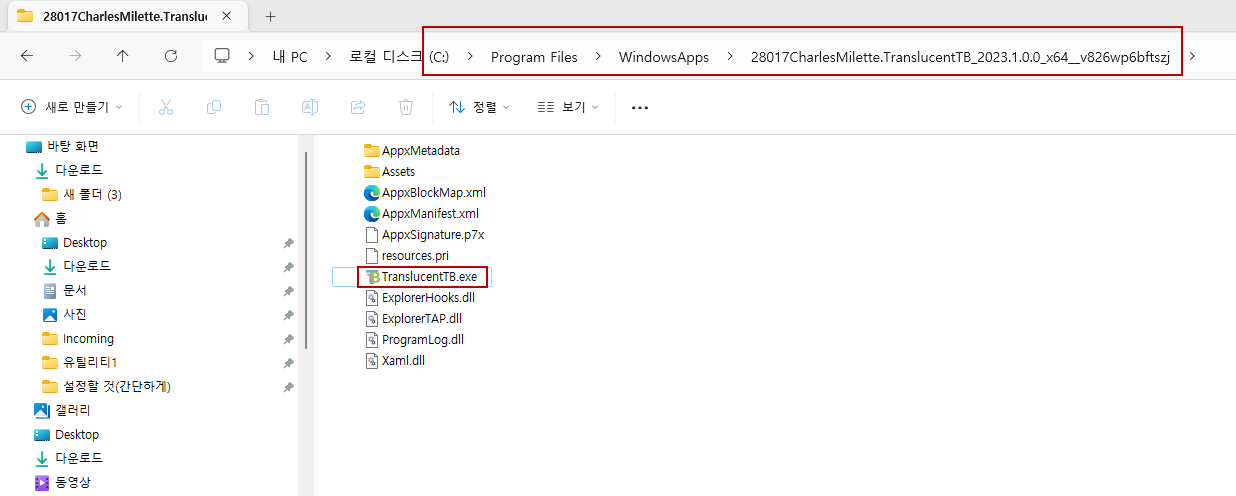Select AppxSignature.p7x file
Viewport: 1236px width, 496px height.
(424, 234)
